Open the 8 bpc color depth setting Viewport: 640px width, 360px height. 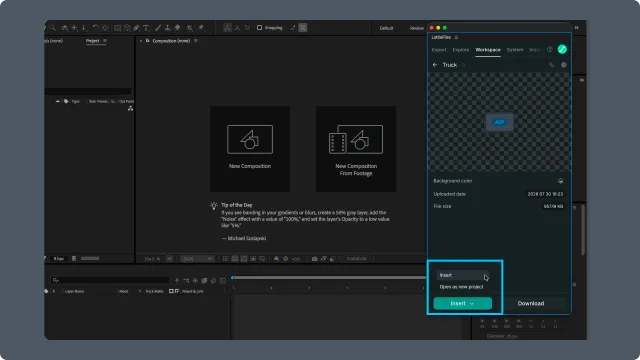[59, 259]
